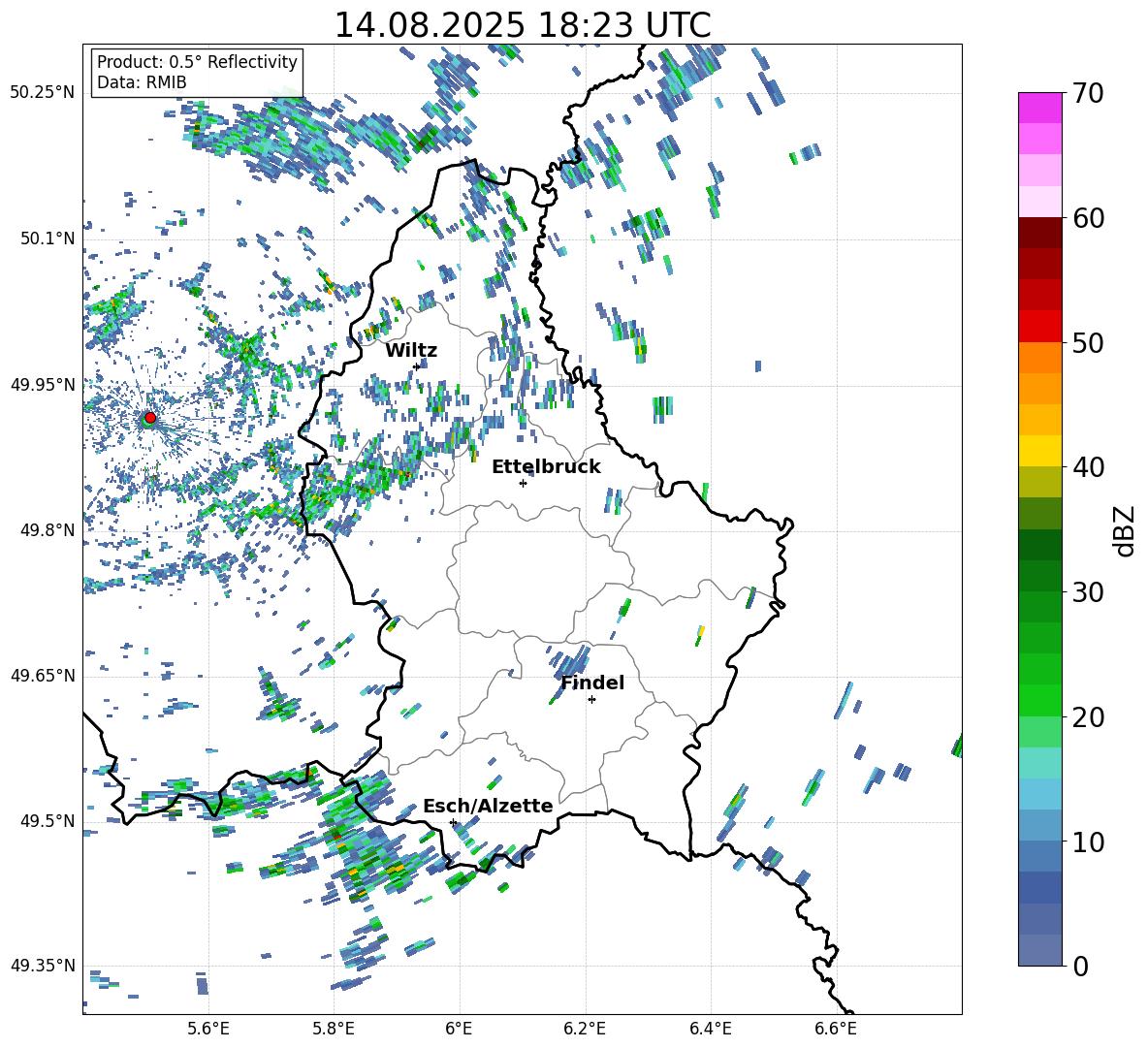The width and height of the screenshot is (1148, 1048).
Task: Click the Wiltz station cross marker
Action: coord(417,366)
